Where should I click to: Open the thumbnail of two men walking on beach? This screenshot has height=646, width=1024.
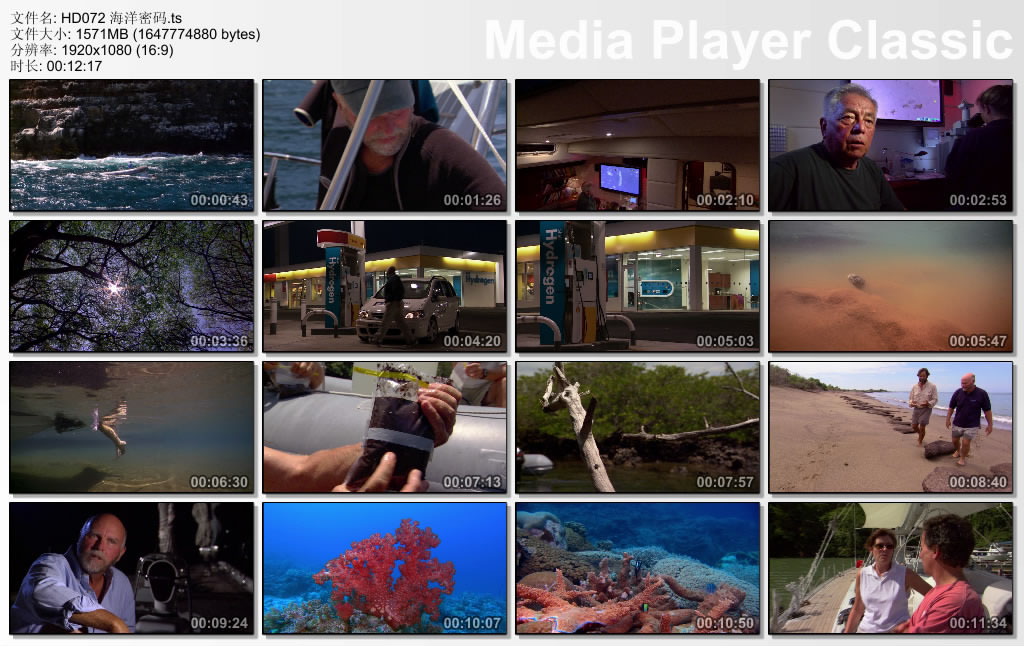pyautogui.click(x=890, y=427)
